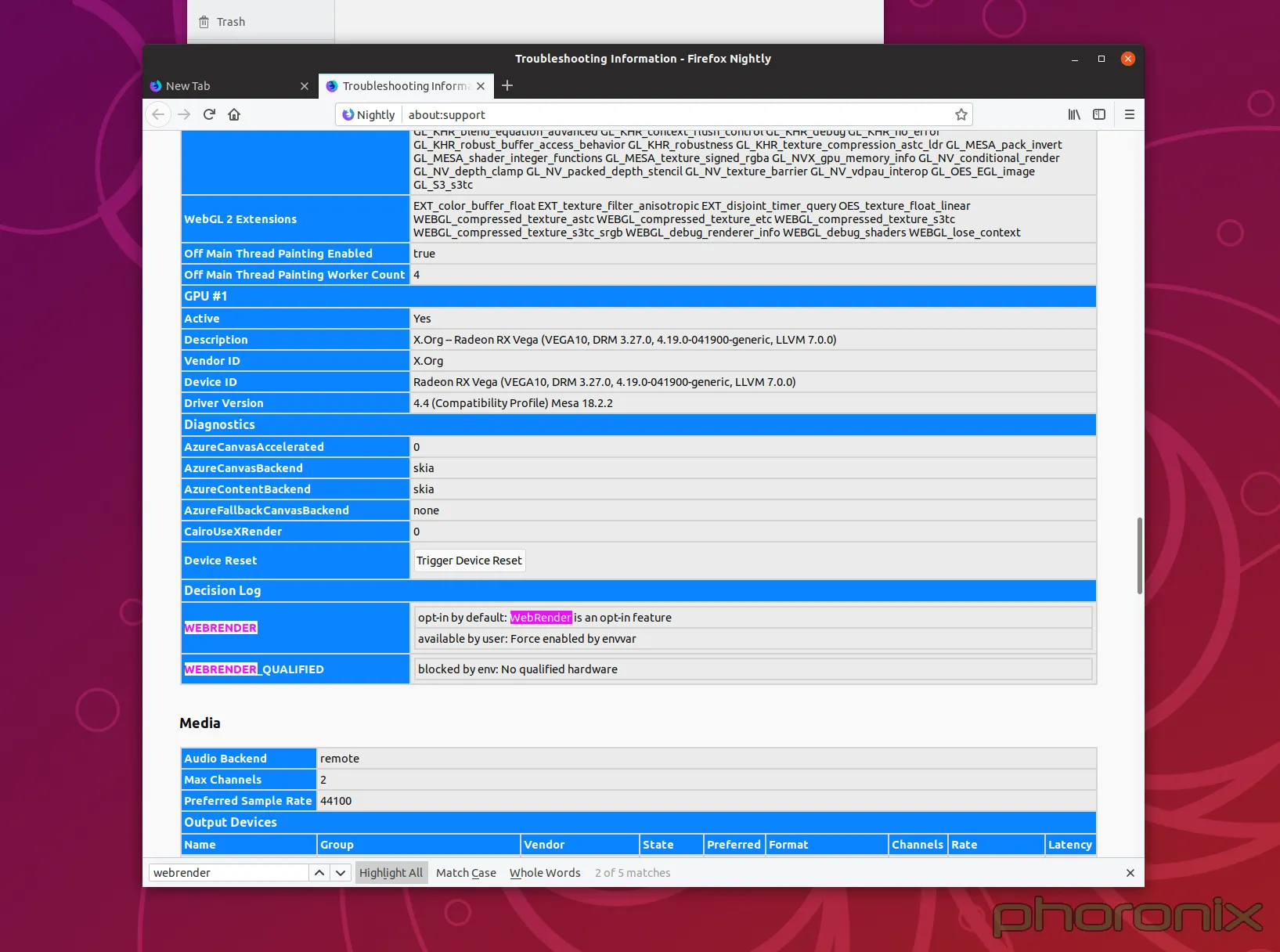1280x952 pixels.
Task: Click the Vendor column header in Output Devices
Action: click(579, 845)
